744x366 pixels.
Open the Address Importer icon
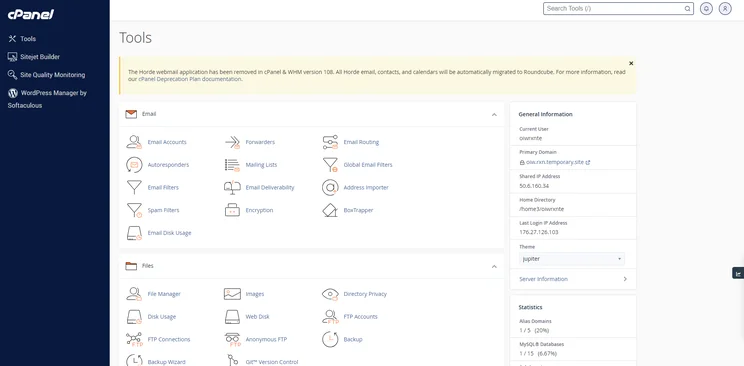pyautogui.click(x=330, y=188)
